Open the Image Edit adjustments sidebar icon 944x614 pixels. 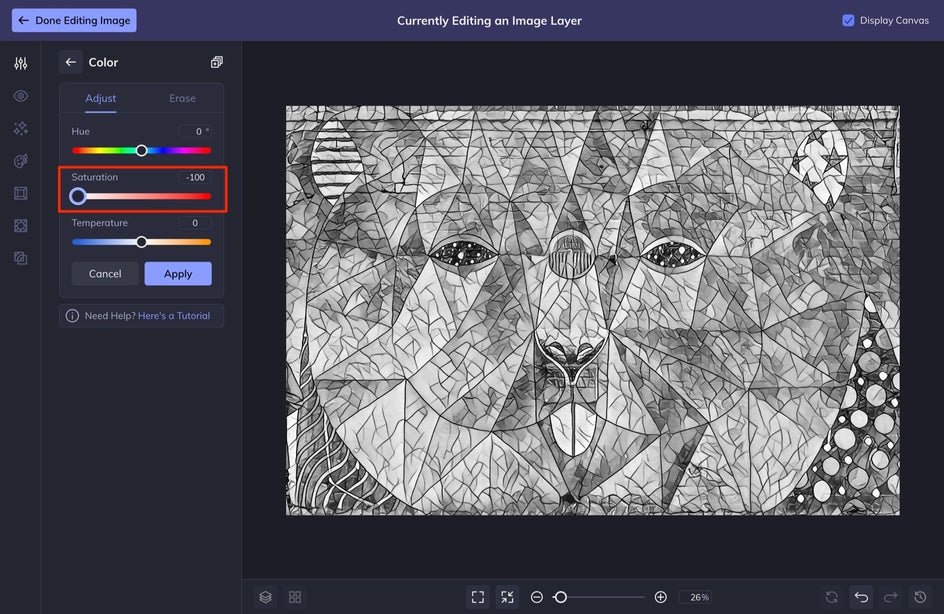pos(20,63)
